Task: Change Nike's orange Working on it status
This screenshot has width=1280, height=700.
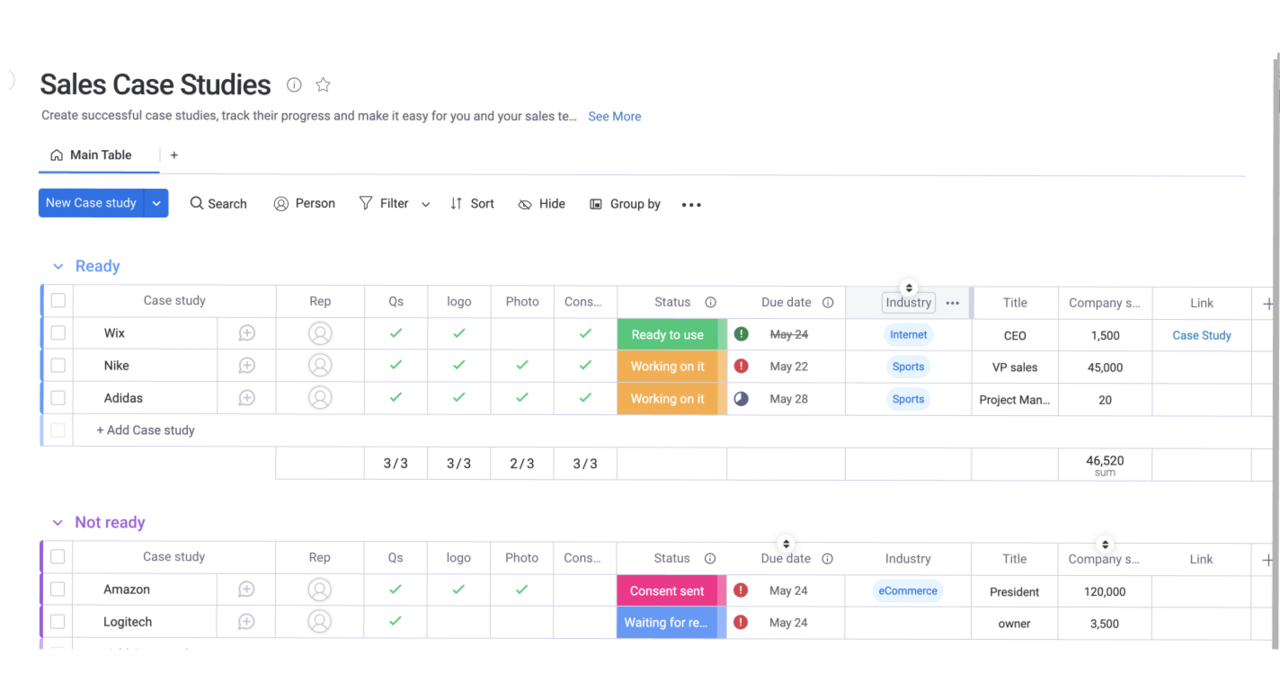Action: (667, 367)
